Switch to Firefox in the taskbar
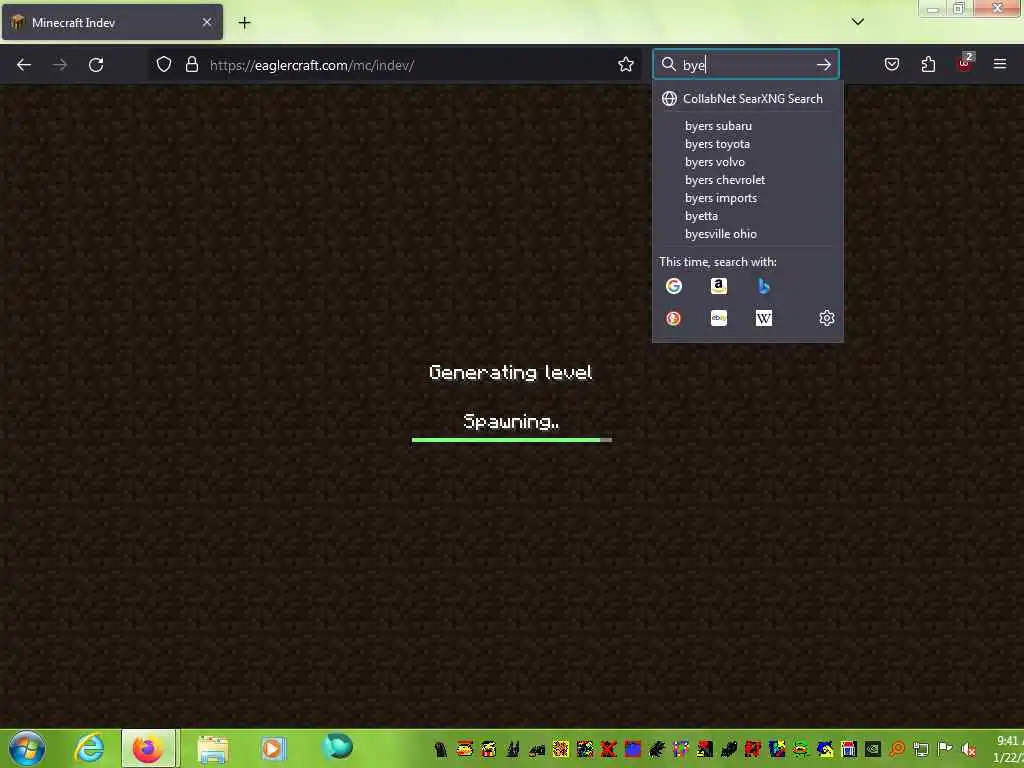This screenshot has height=768, width=1024. [148, 748]
